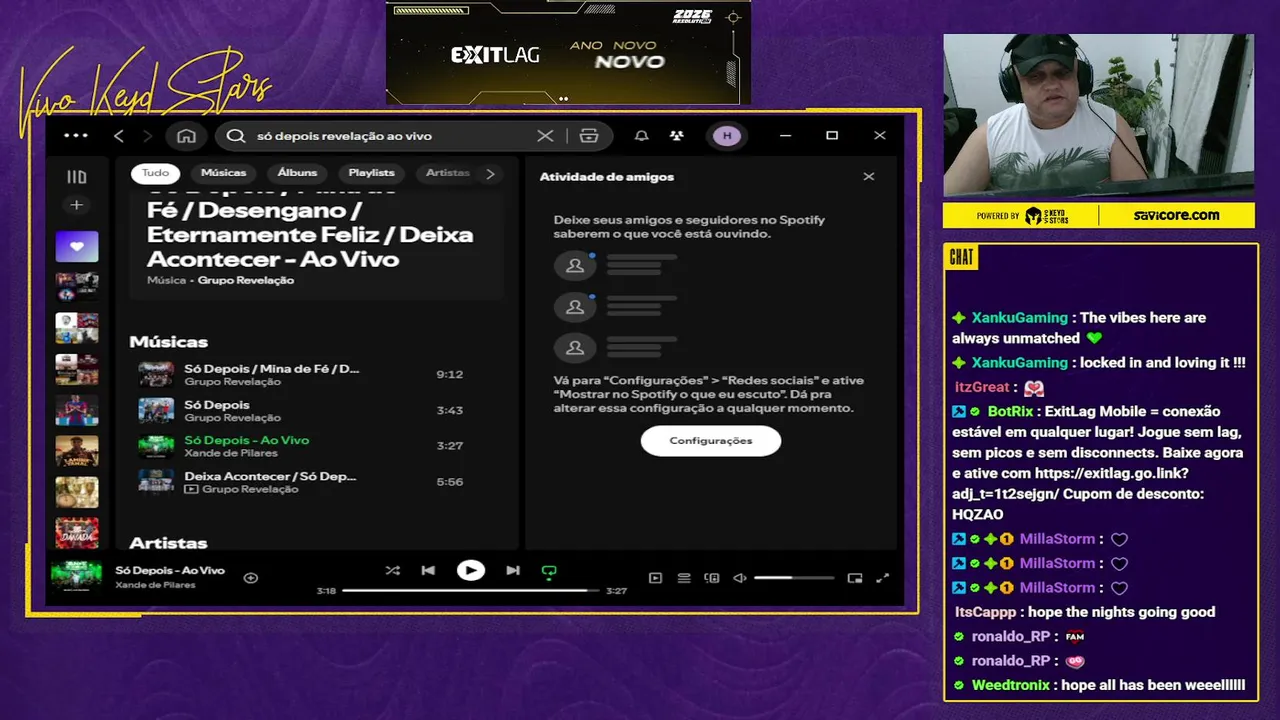The width and height of the screenshot is (1280, 720).
Task: Open the miniplayer icon
Action: tap(855, 577)
